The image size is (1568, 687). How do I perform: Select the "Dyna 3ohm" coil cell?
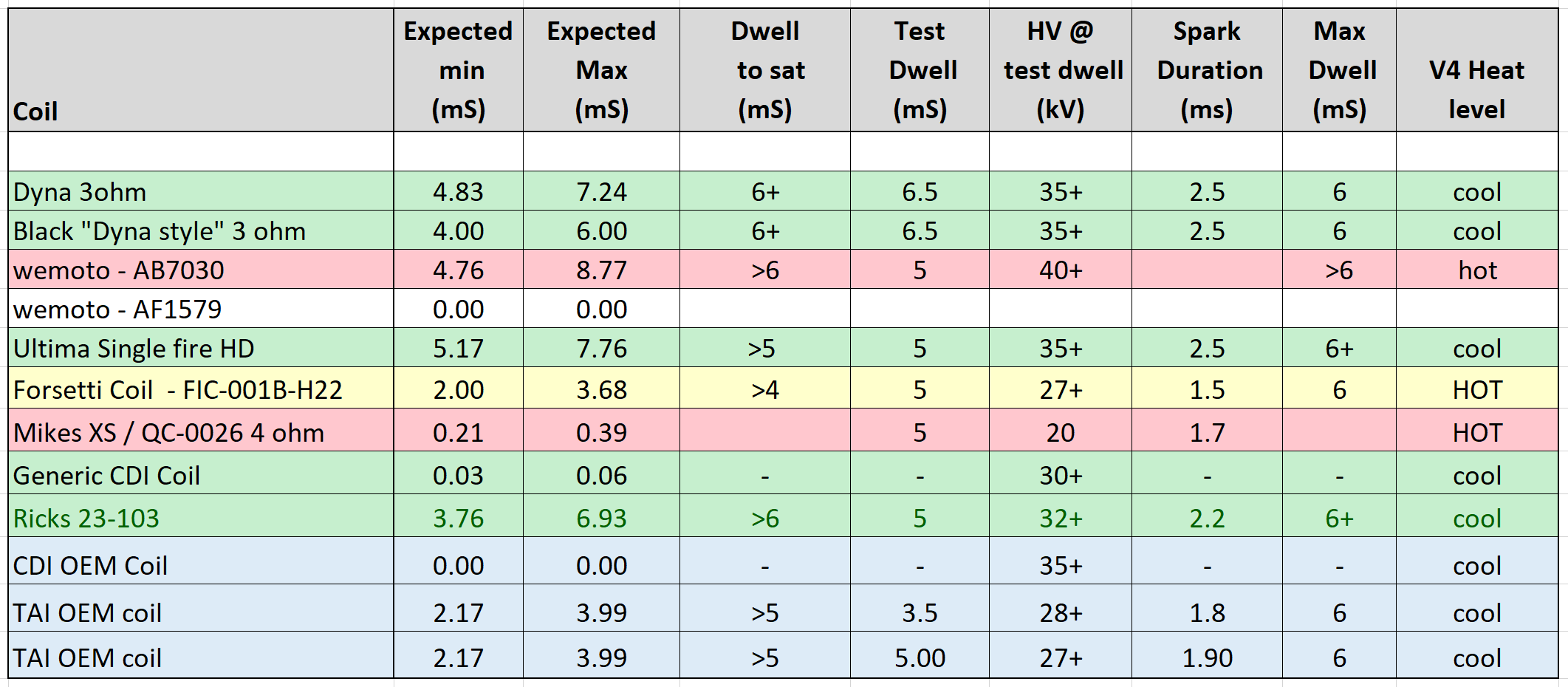[x=80, y=192]
